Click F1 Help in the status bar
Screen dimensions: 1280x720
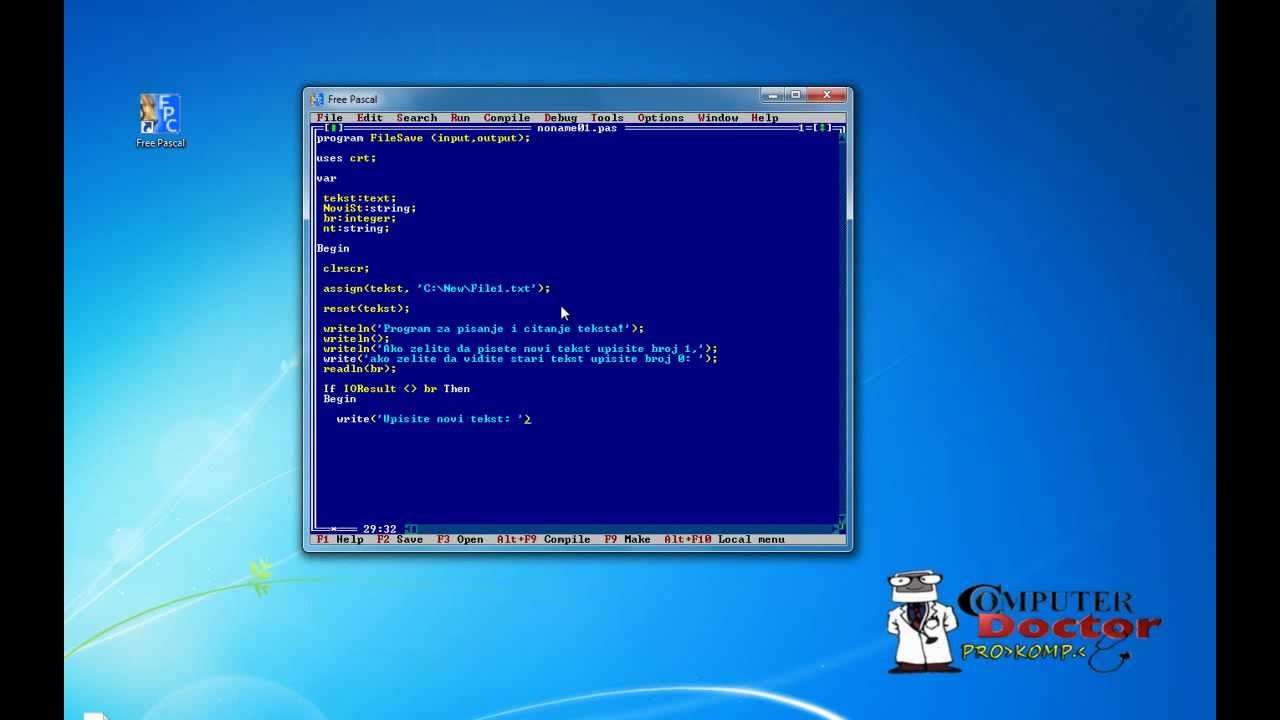point(340,539)
